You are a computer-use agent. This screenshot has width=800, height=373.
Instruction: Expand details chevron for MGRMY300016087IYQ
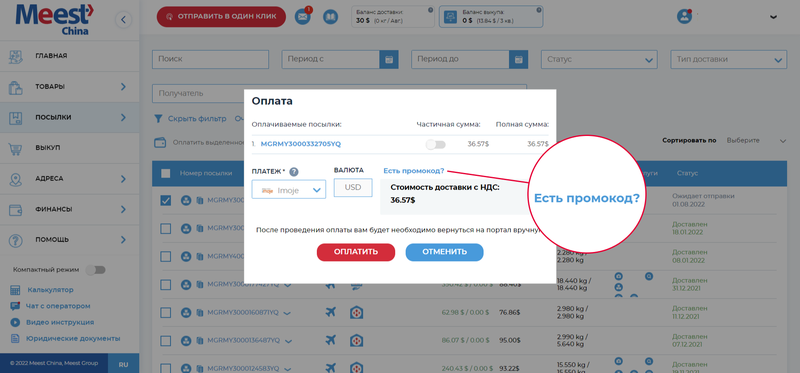(287, 312)
